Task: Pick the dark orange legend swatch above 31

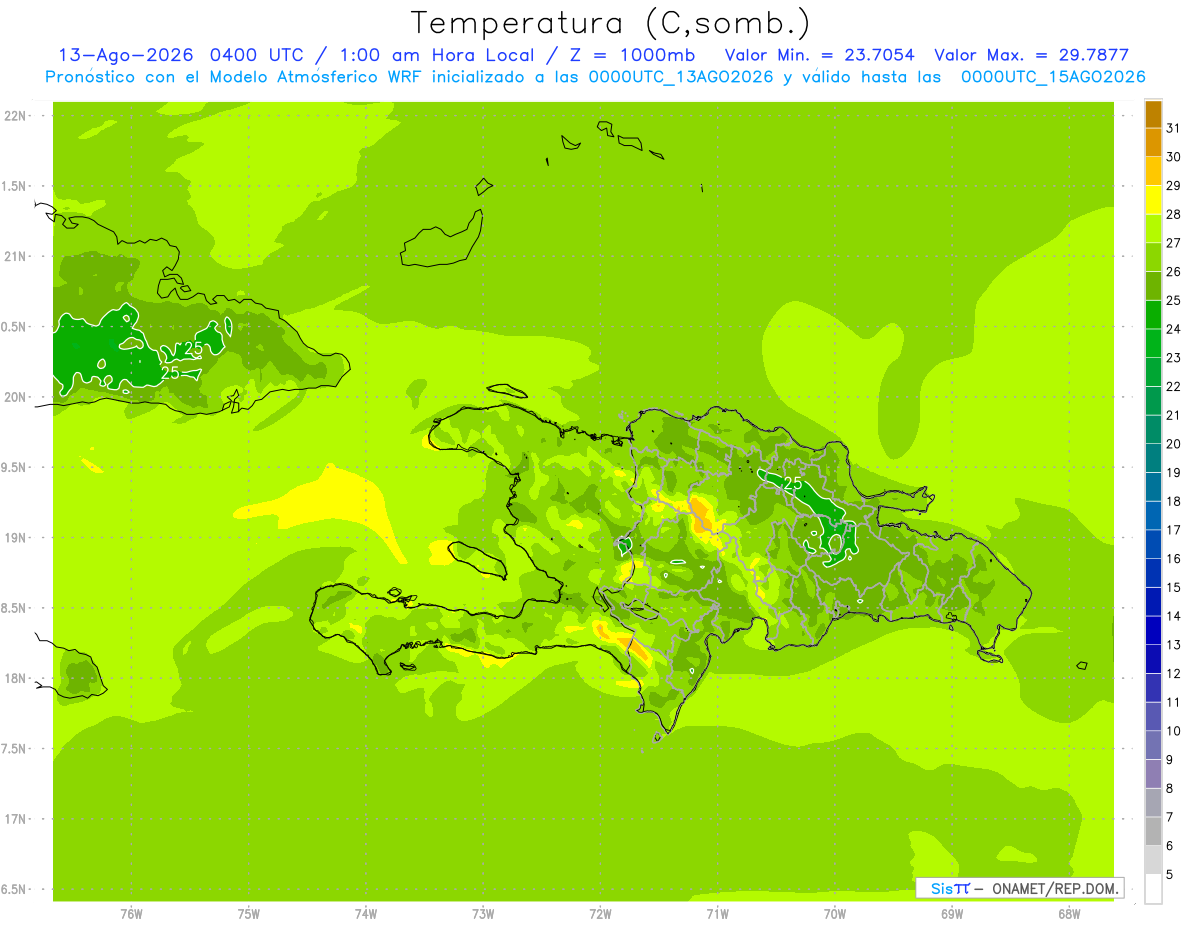Action: [1153, 114]
